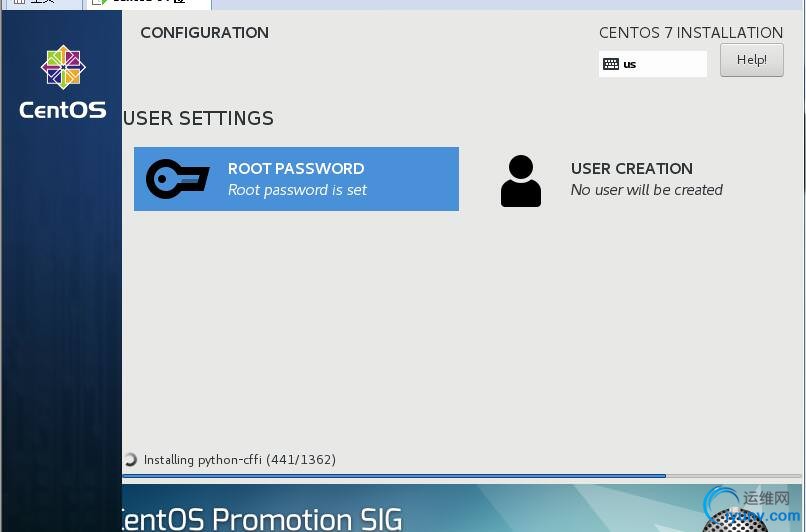Switch to the CentOS VM tab
The image size is (806, 532).
pyautogui.click(x=149, y=4)
